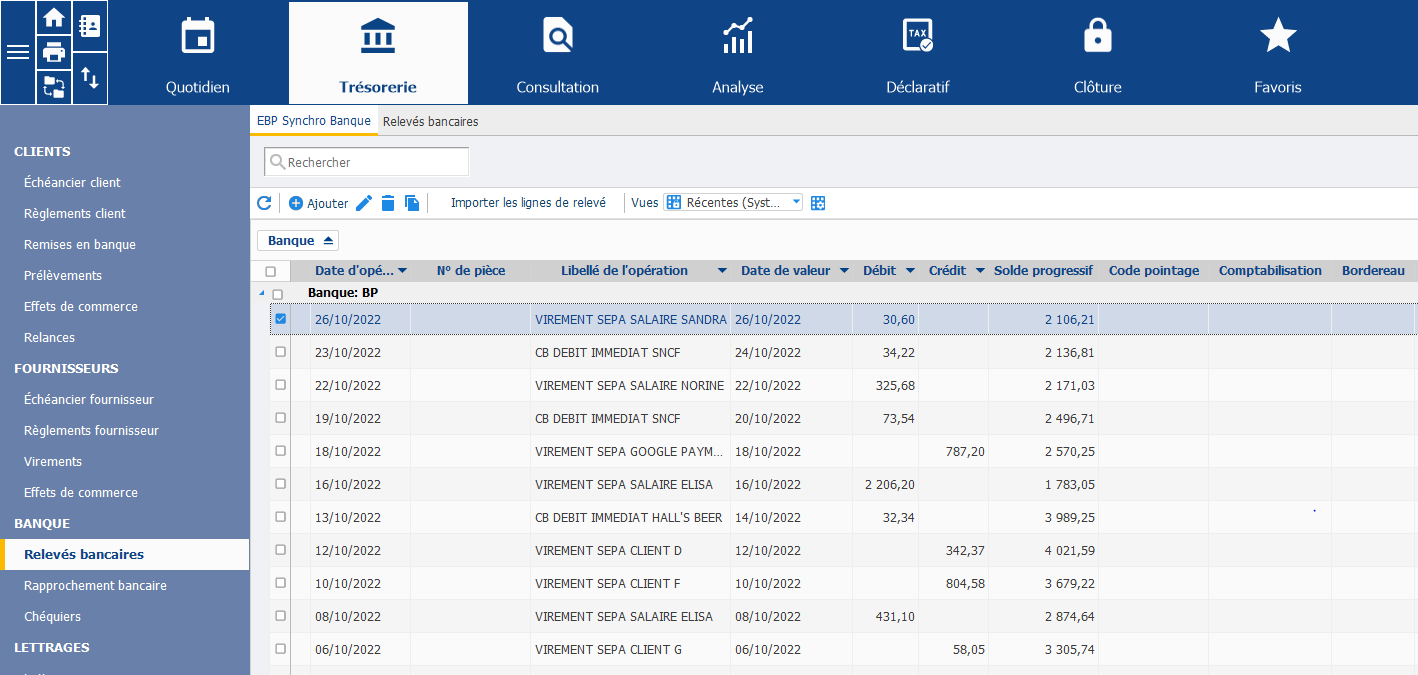Viewport: 1418px width, 675px height.
Task: Click Importer les lignes de relevé
Action: [x=528, y=203]
